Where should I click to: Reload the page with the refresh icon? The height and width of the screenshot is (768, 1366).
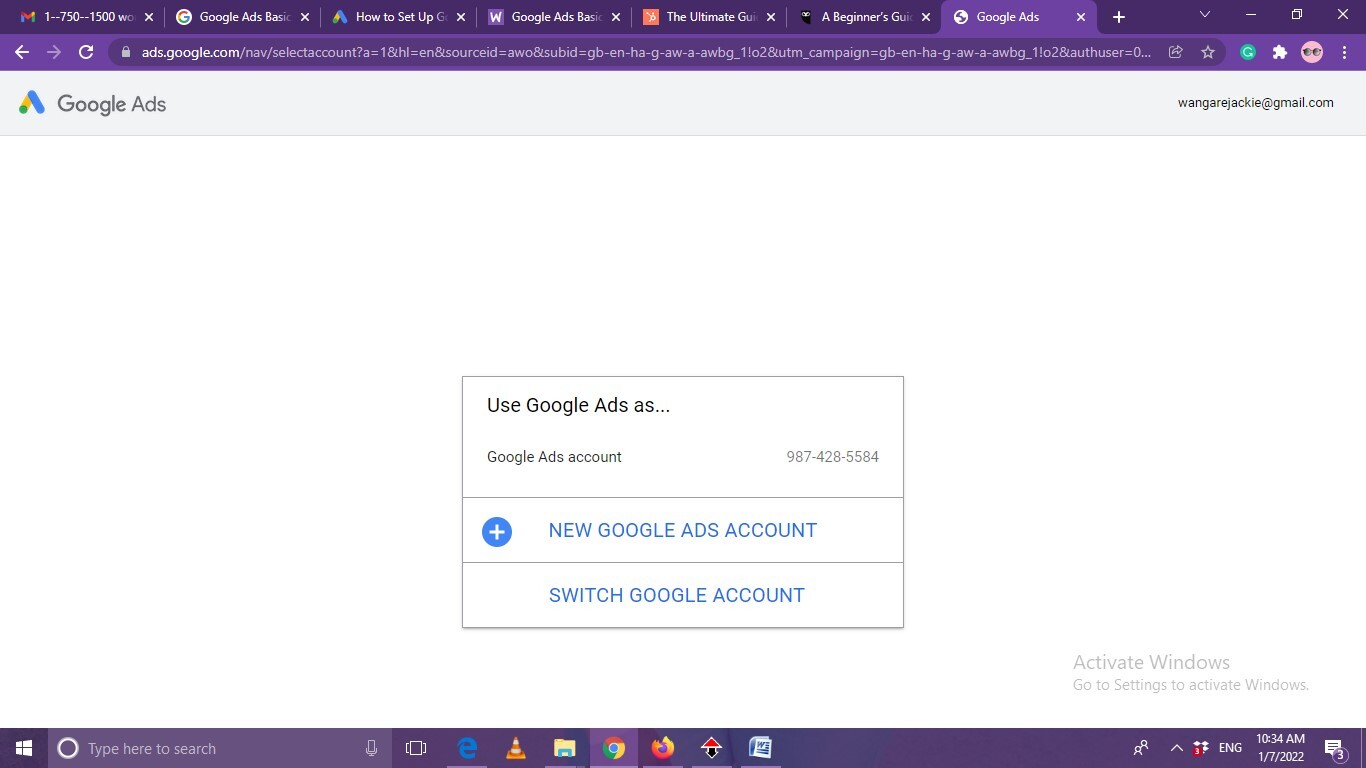(x=86, y=52)
